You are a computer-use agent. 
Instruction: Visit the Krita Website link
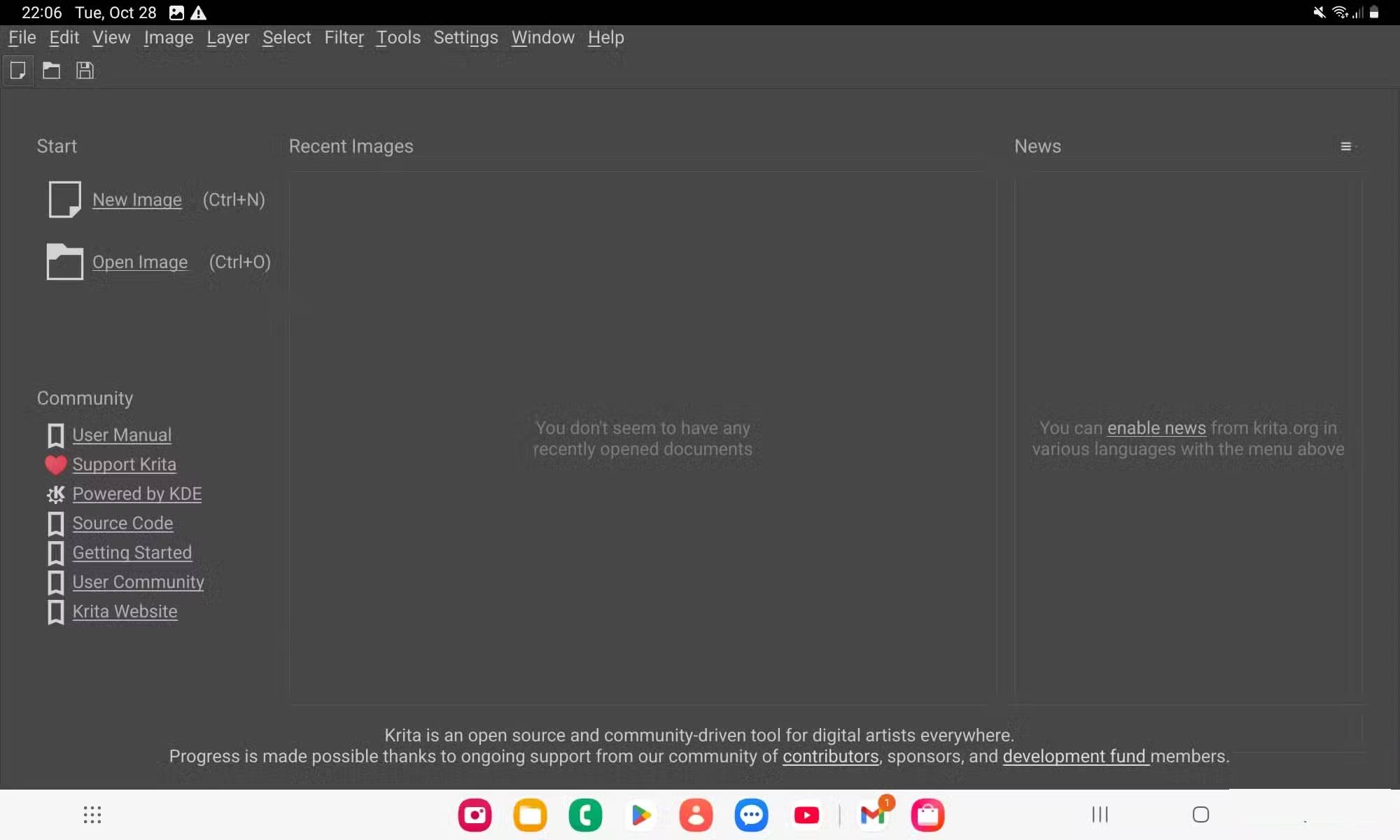pyautogui.click(x=125, y=611)
